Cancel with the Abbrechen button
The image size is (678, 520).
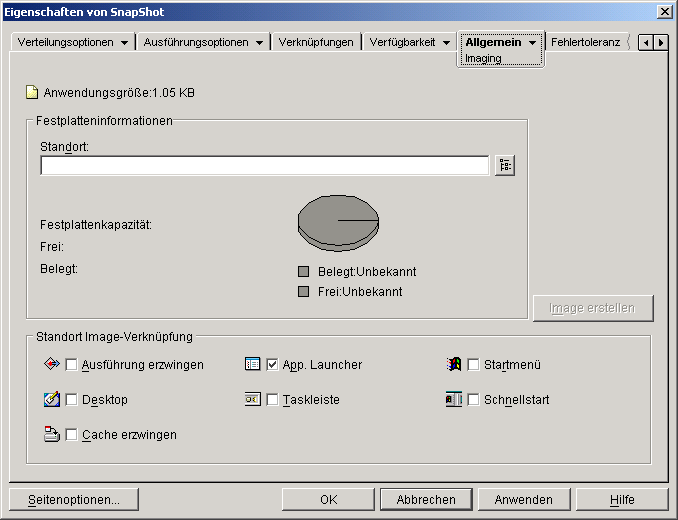[x=426, y=500]
